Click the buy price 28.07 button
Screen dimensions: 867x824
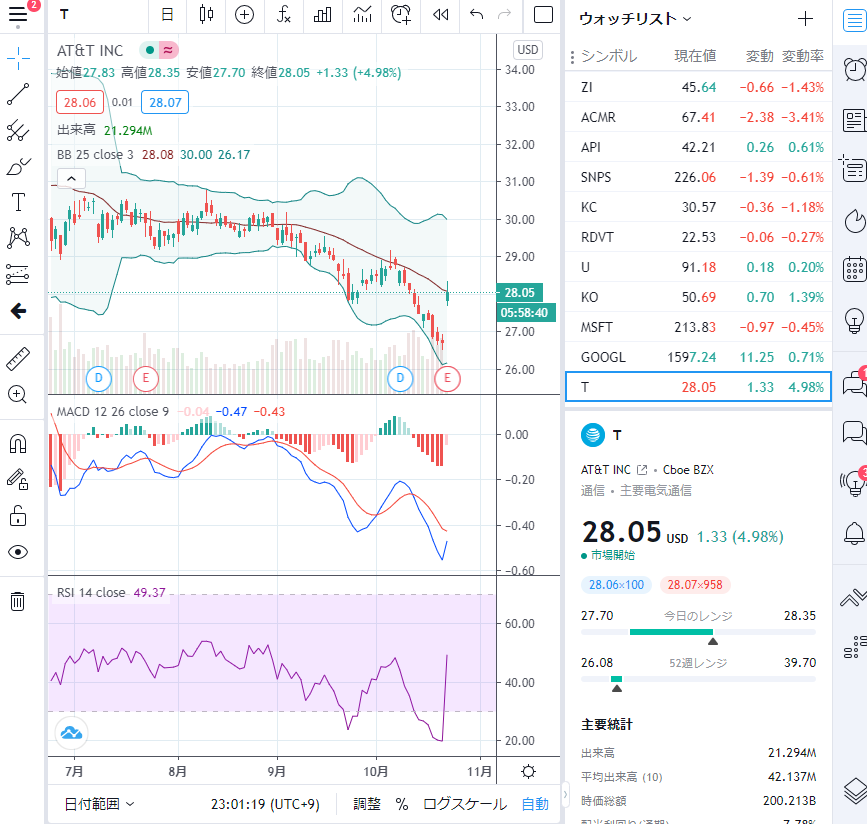[x=165, y=102]
